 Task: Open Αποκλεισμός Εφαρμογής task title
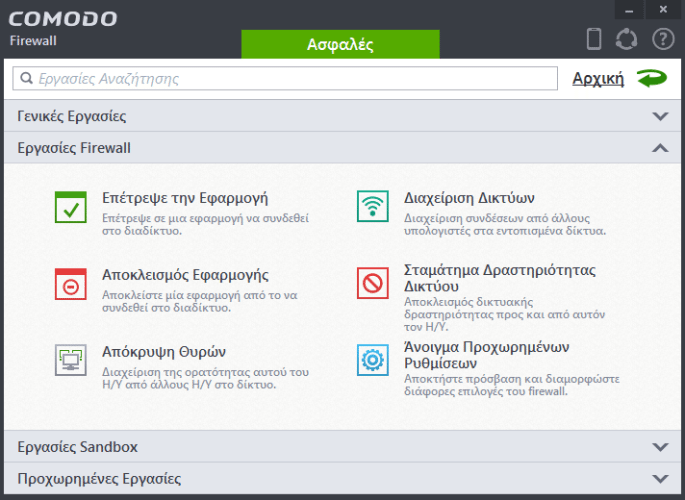(185, 275)
